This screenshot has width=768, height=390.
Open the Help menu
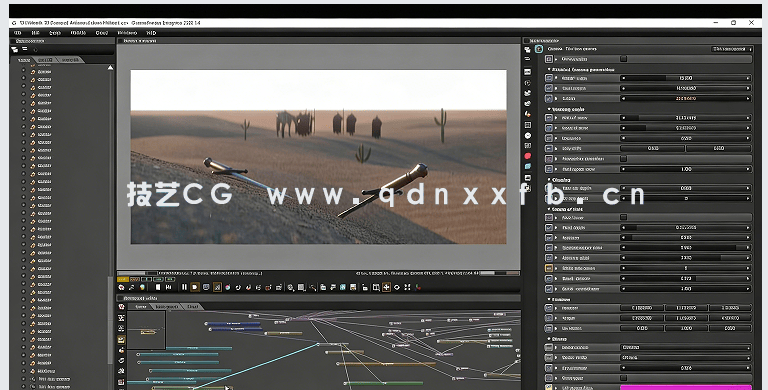[x=151, y=33]
